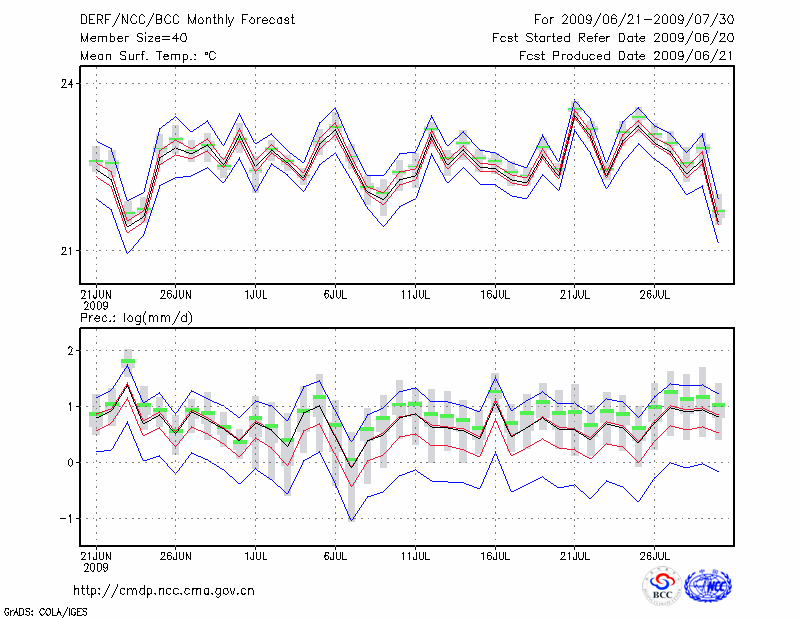Click the Mean Surf. Temp. label
This screenshot has height=618, width=800.
click(147, 56)
